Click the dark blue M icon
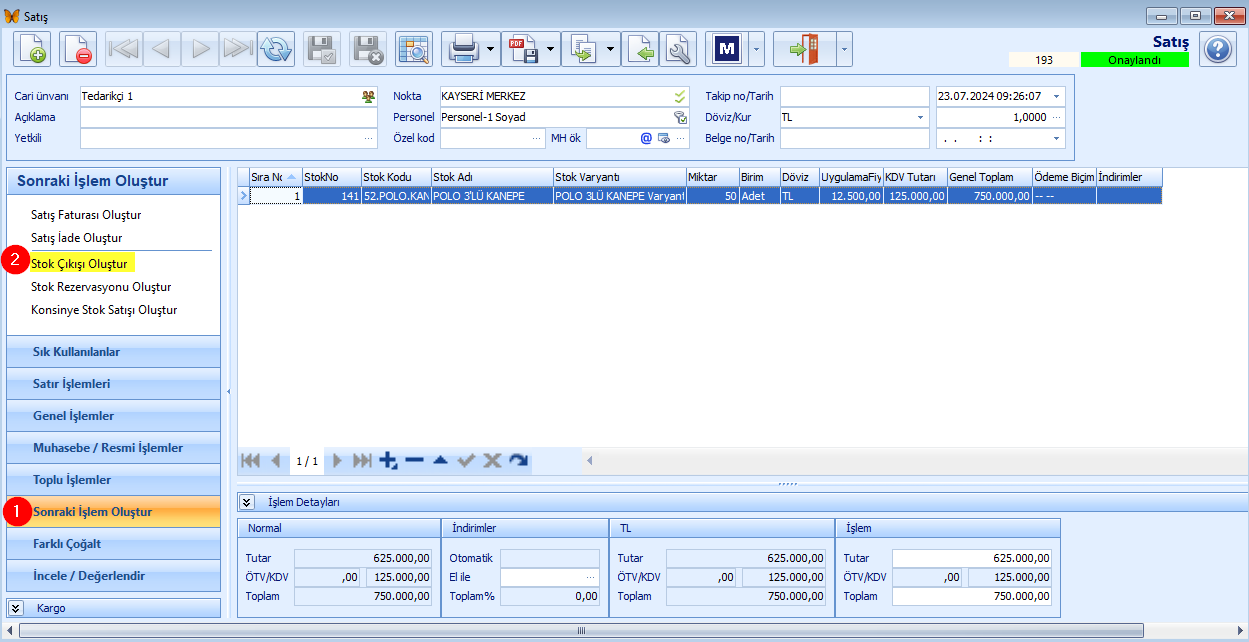The image size is (1249, 642). (x=727, y=48)
